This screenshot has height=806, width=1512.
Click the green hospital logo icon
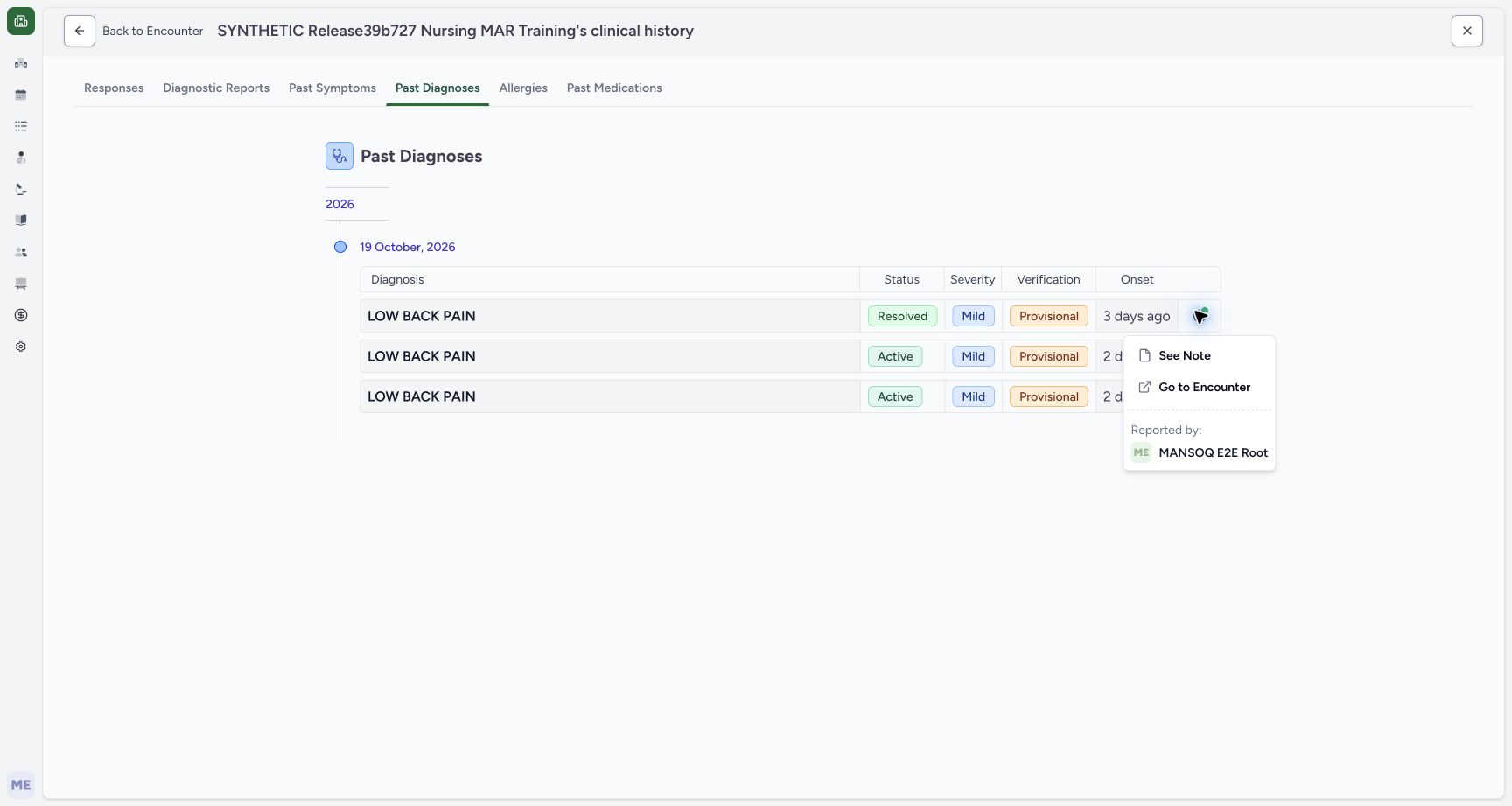tap(21, 21)
